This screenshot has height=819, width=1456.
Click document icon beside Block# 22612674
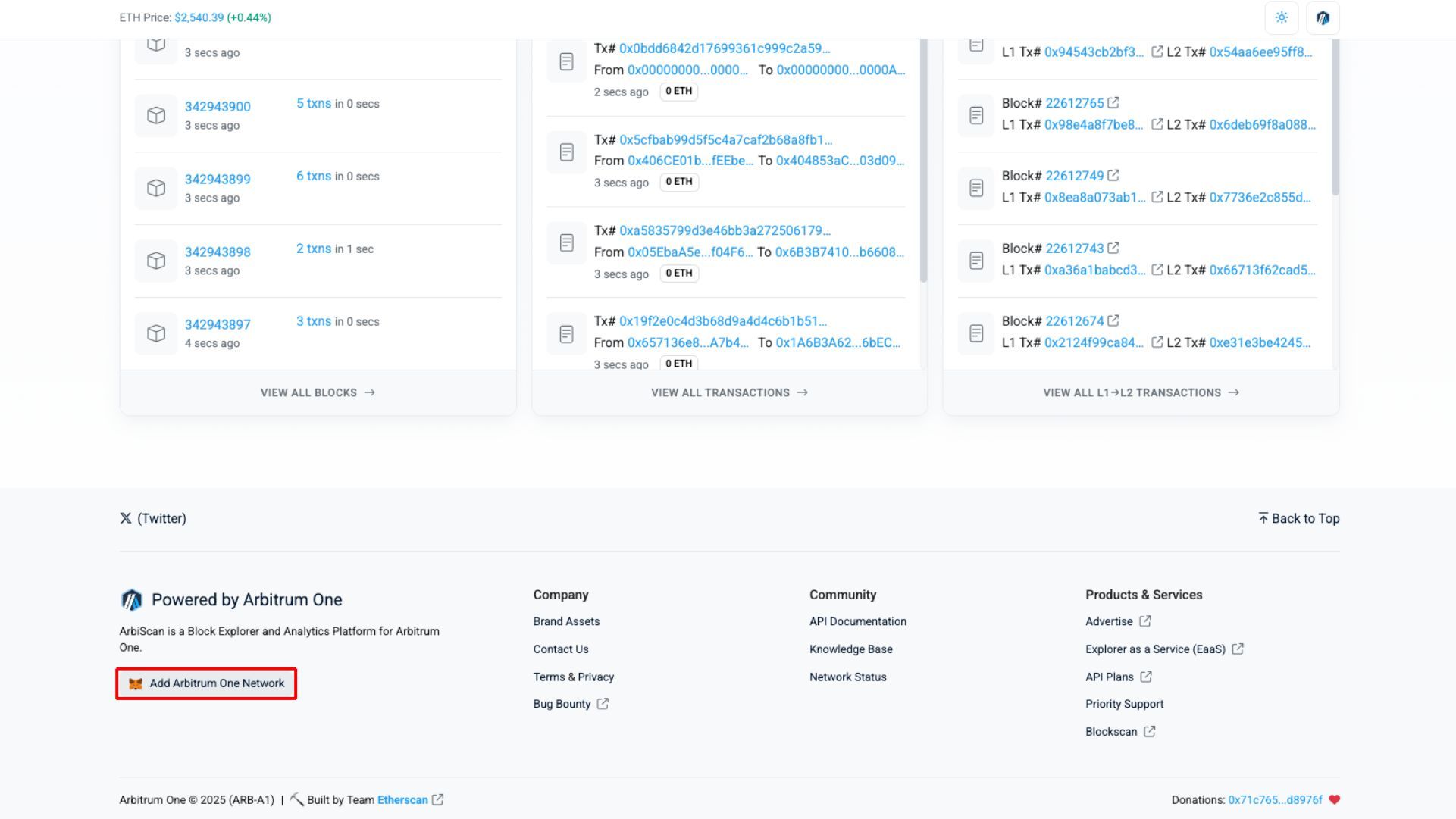[976, 333]
